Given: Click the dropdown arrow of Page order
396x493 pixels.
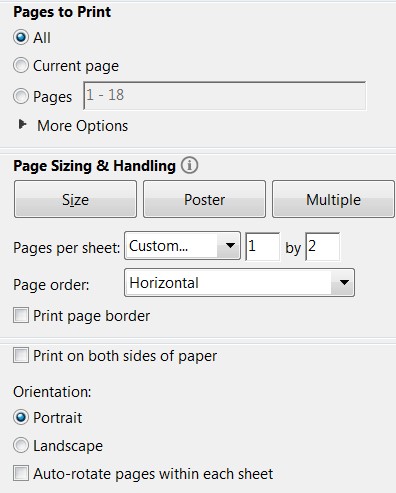Looking at the screenshot, I should point(344,283).
